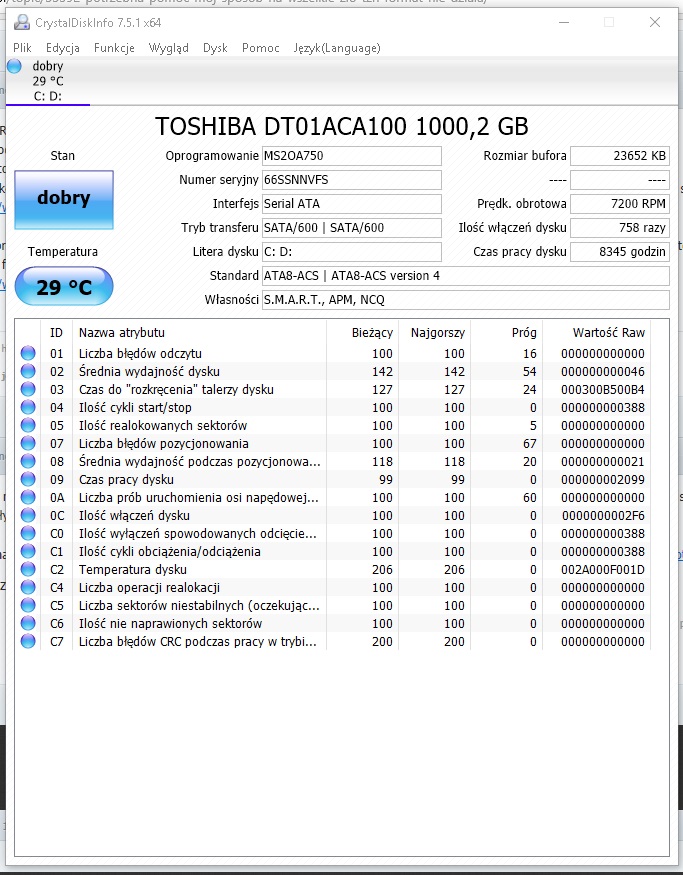Image resolution: width=683 pixels, height=875 pixels.
Task: Click the rotation speed value 7200 RPM
Action: (619, 204)
